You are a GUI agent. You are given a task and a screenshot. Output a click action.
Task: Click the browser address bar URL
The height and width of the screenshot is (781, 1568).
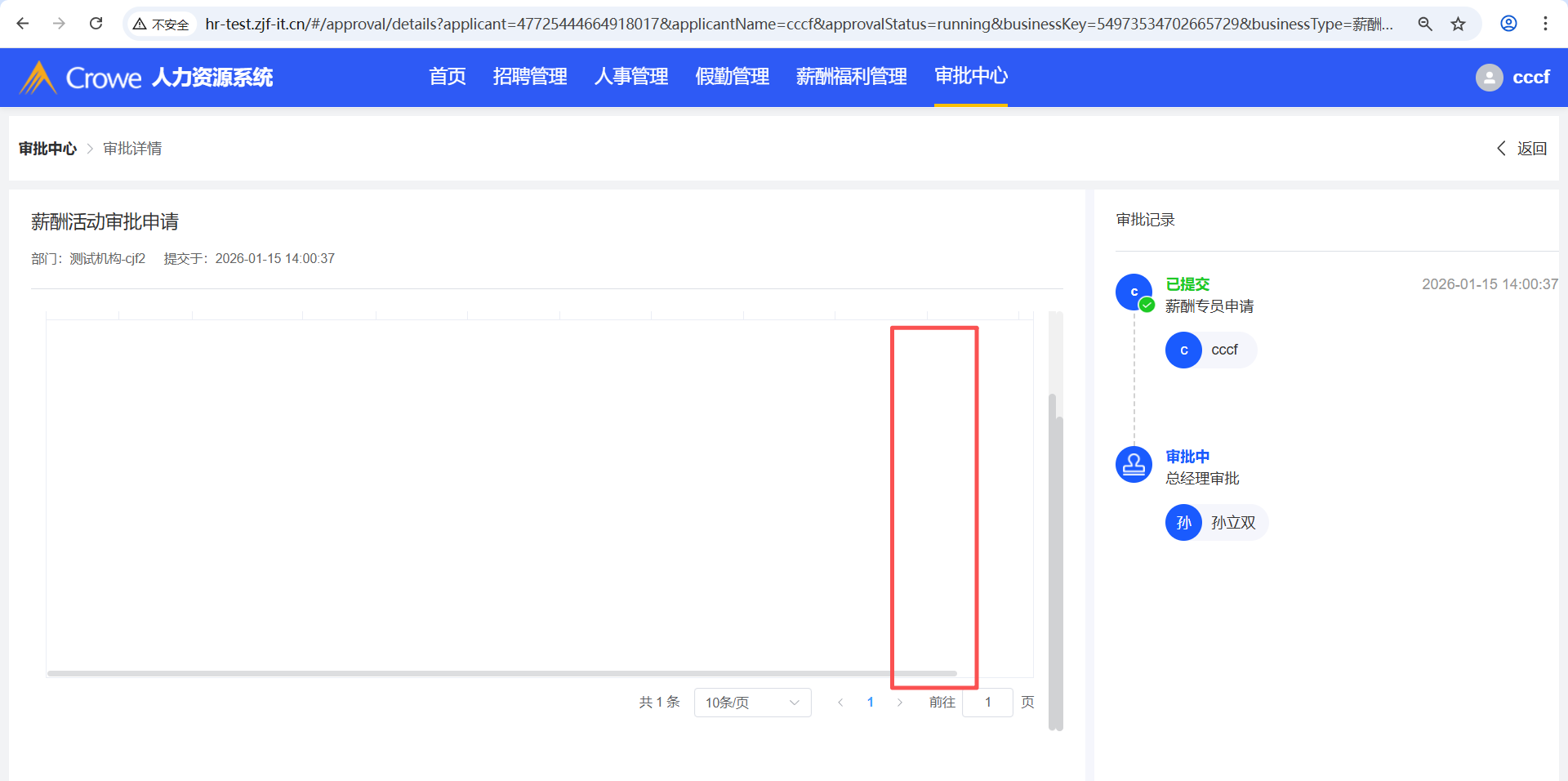tap(799, 24)
